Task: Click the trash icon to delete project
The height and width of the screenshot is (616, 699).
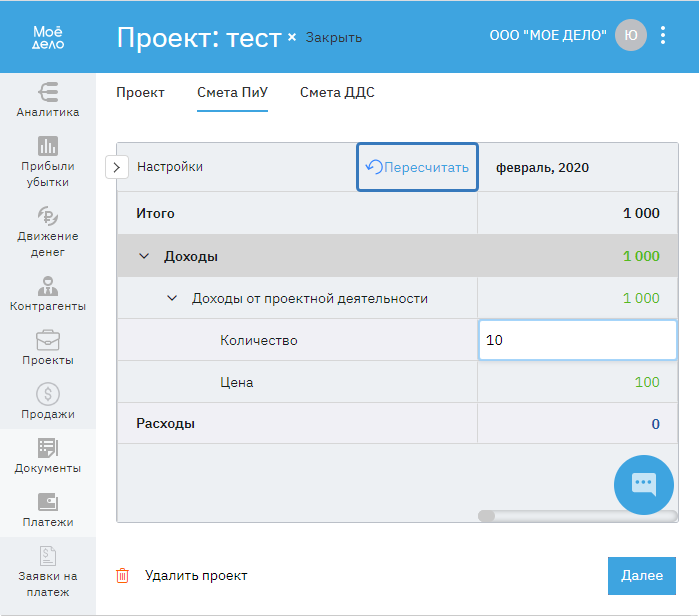Action: coord(123,575)
